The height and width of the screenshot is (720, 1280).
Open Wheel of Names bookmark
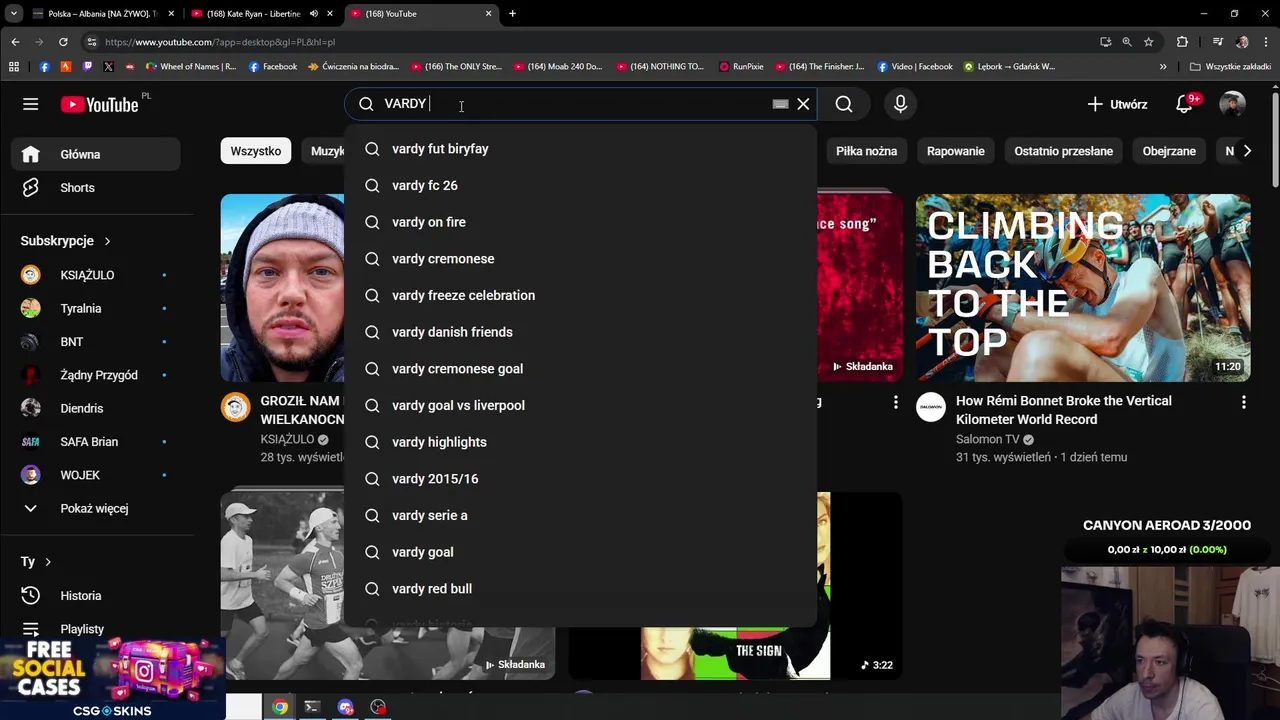(x=191, y=67)
